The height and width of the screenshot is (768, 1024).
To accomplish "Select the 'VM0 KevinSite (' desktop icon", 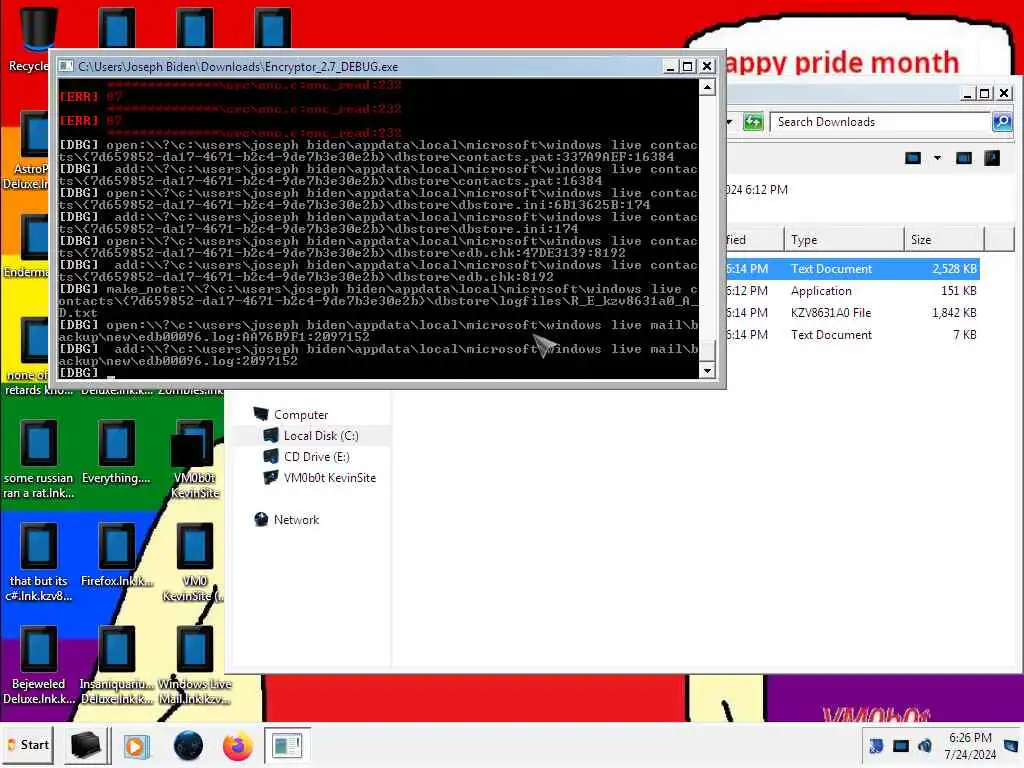I will [x=193, y=563].
